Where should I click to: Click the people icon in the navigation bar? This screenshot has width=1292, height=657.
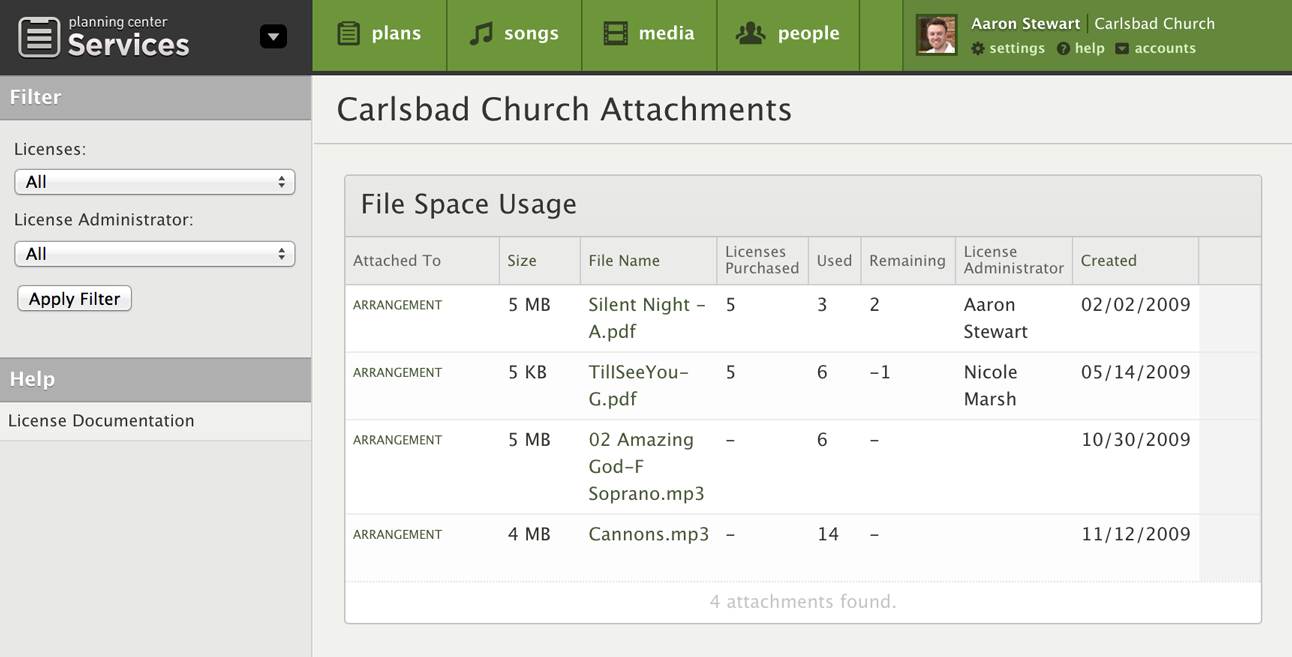pyautogui.click(x=749, y=32)
